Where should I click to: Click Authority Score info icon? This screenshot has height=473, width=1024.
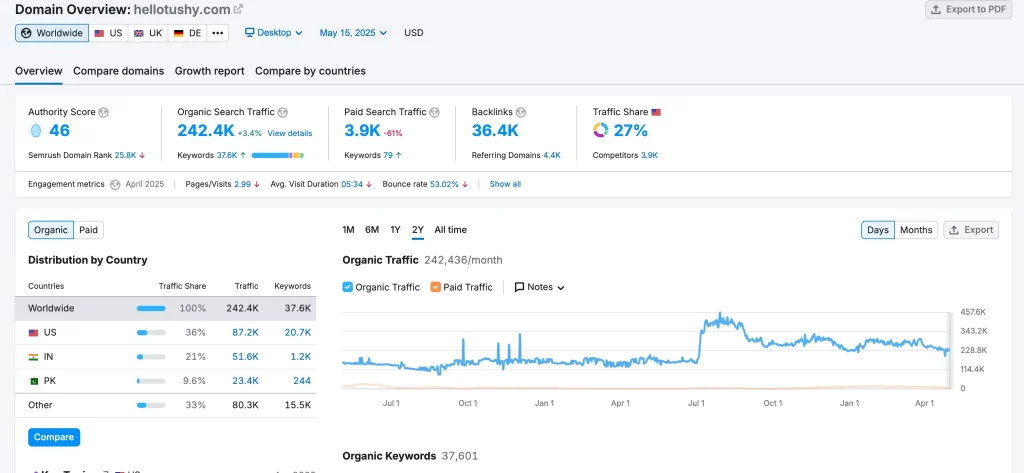click(x=103, y=112)
